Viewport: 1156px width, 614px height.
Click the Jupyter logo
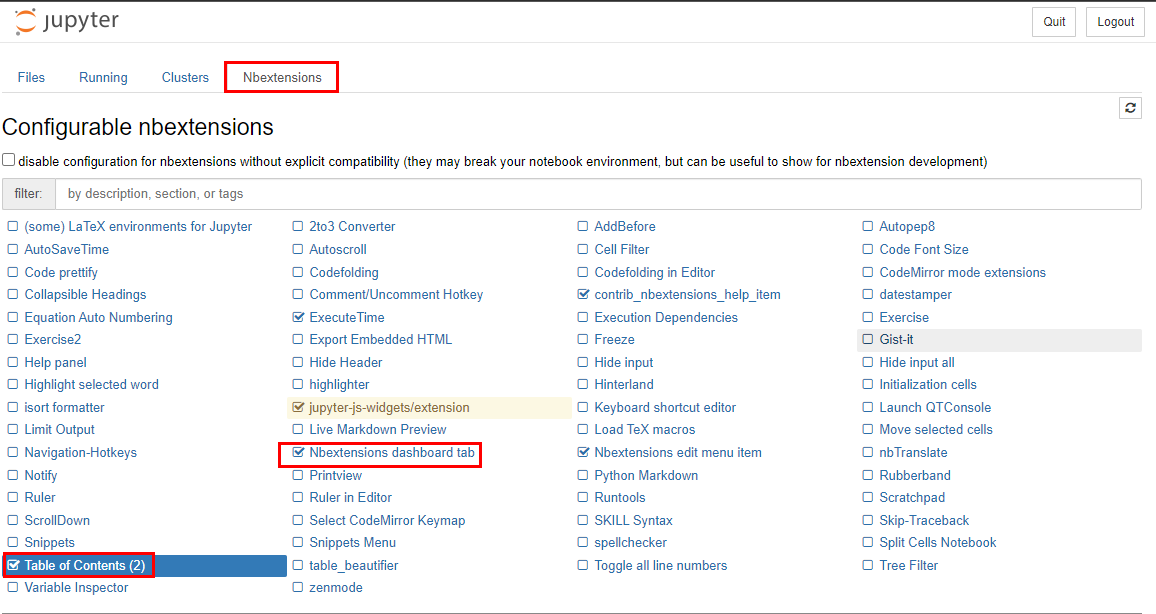tap(66, 21)
